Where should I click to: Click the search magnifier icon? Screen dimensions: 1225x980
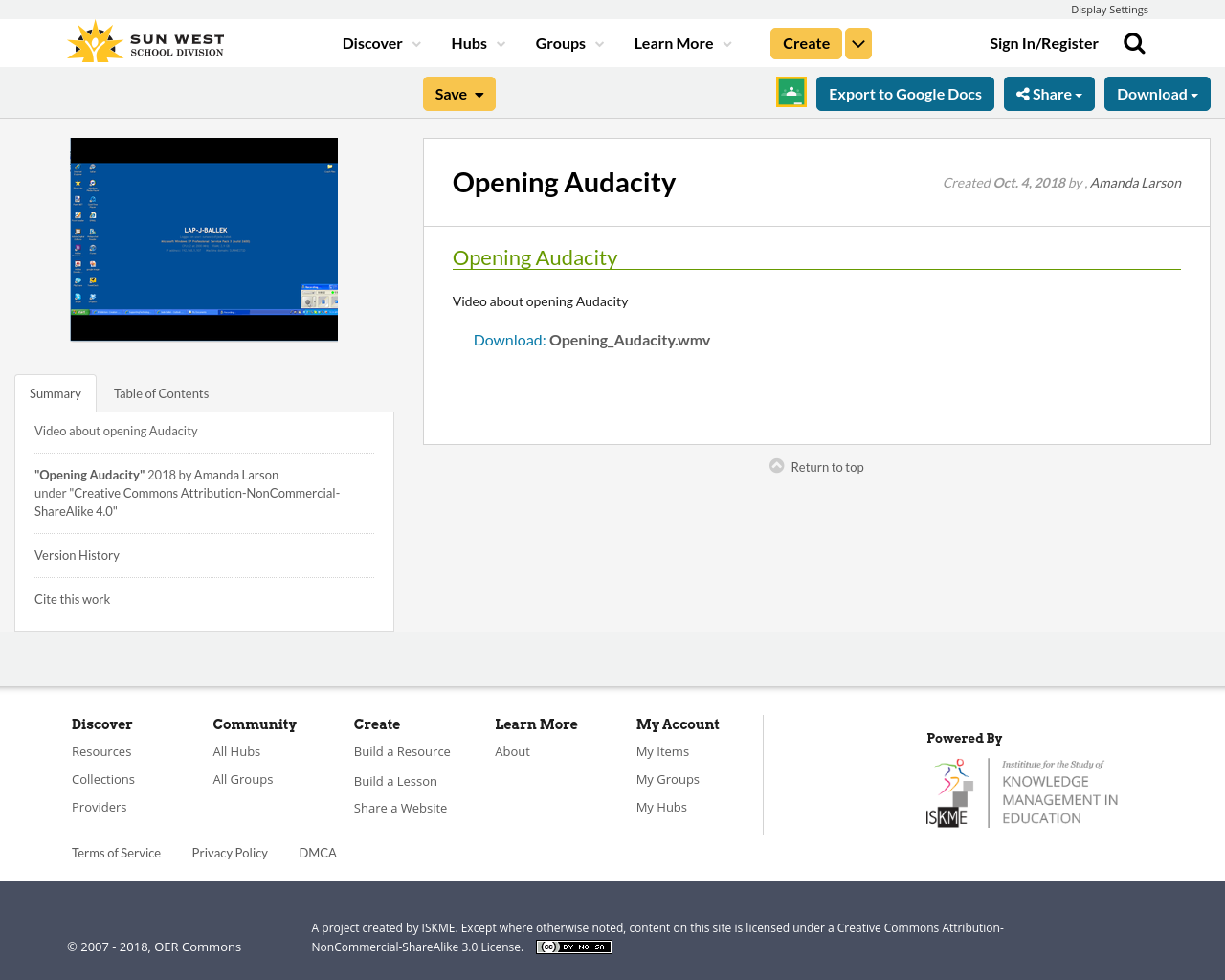(x=1134, y=43)
